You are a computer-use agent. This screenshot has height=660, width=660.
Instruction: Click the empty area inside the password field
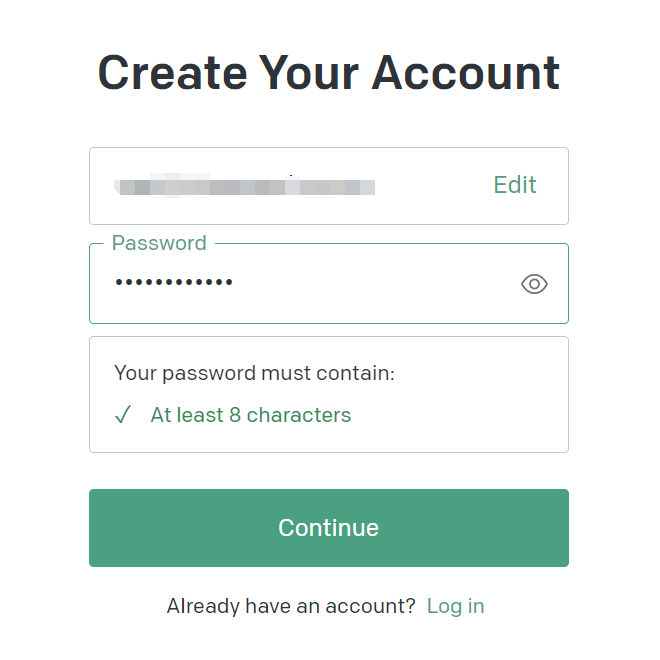pyautogui.click(x=375, y=283)
